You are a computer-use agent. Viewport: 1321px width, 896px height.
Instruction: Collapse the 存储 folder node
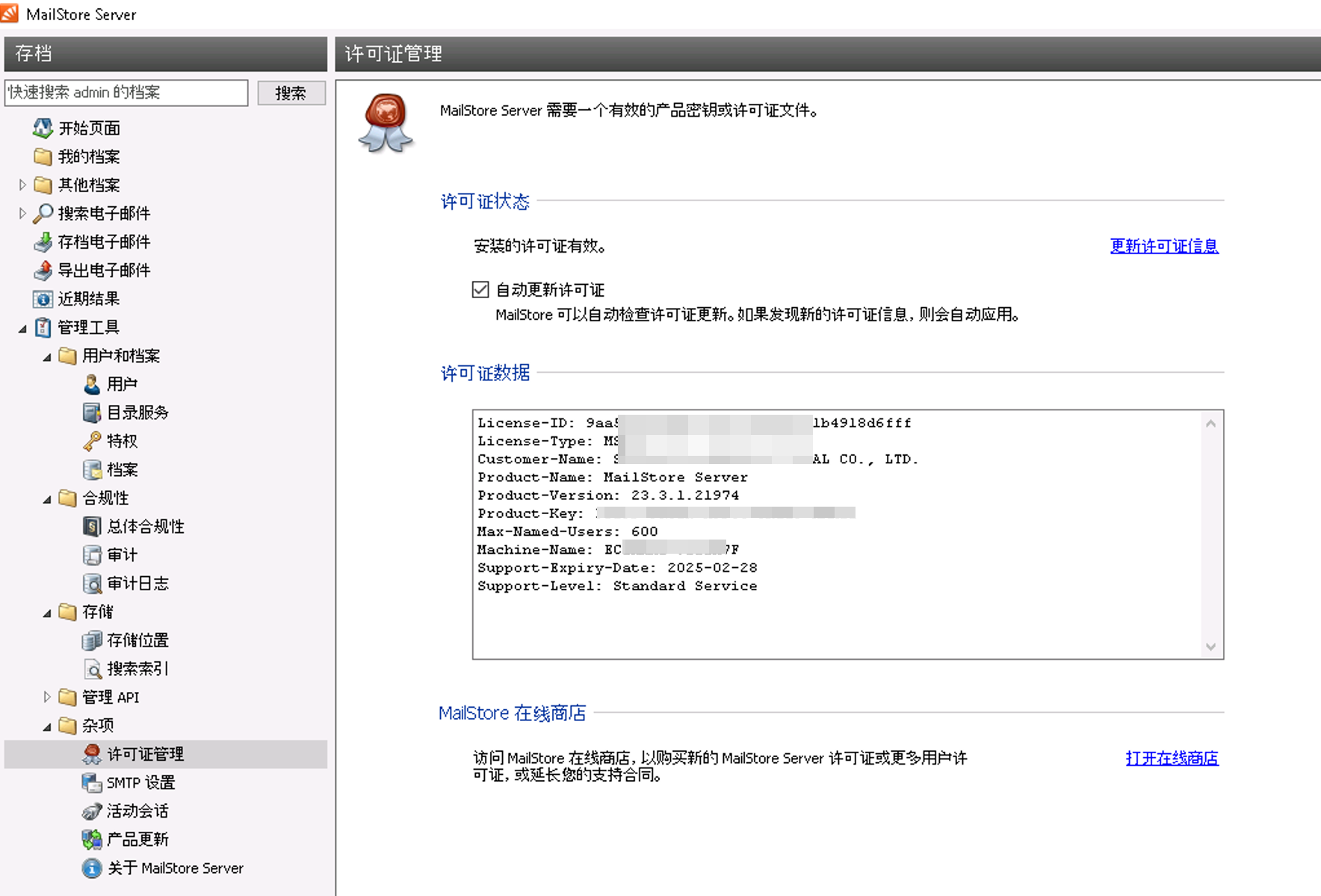[x=47, y=613]
